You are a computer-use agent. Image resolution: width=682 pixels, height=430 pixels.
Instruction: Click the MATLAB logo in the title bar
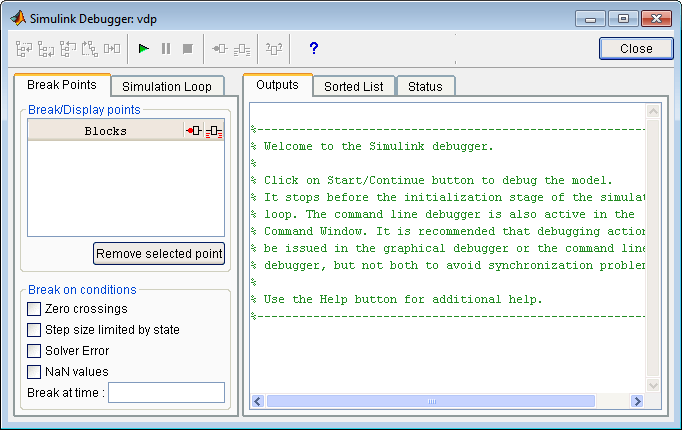(x=17, y=18)
